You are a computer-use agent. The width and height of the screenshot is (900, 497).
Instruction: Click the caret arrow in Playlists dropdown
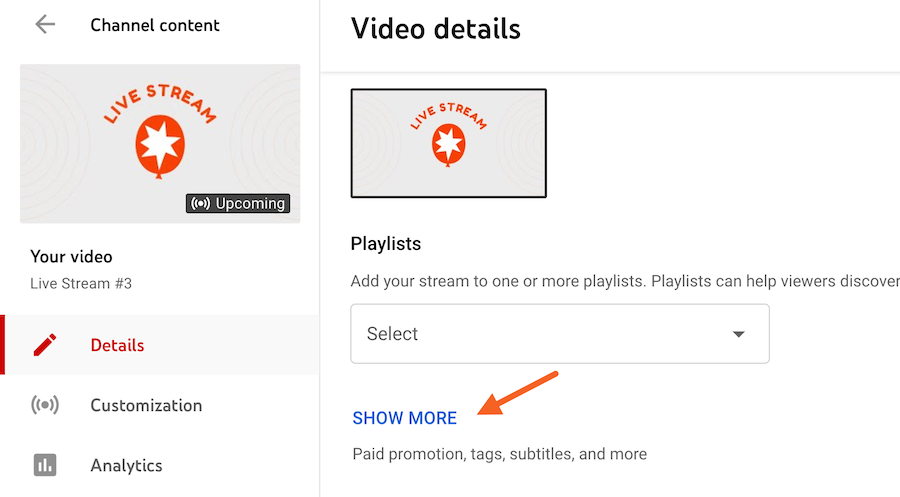coord(739,334)
